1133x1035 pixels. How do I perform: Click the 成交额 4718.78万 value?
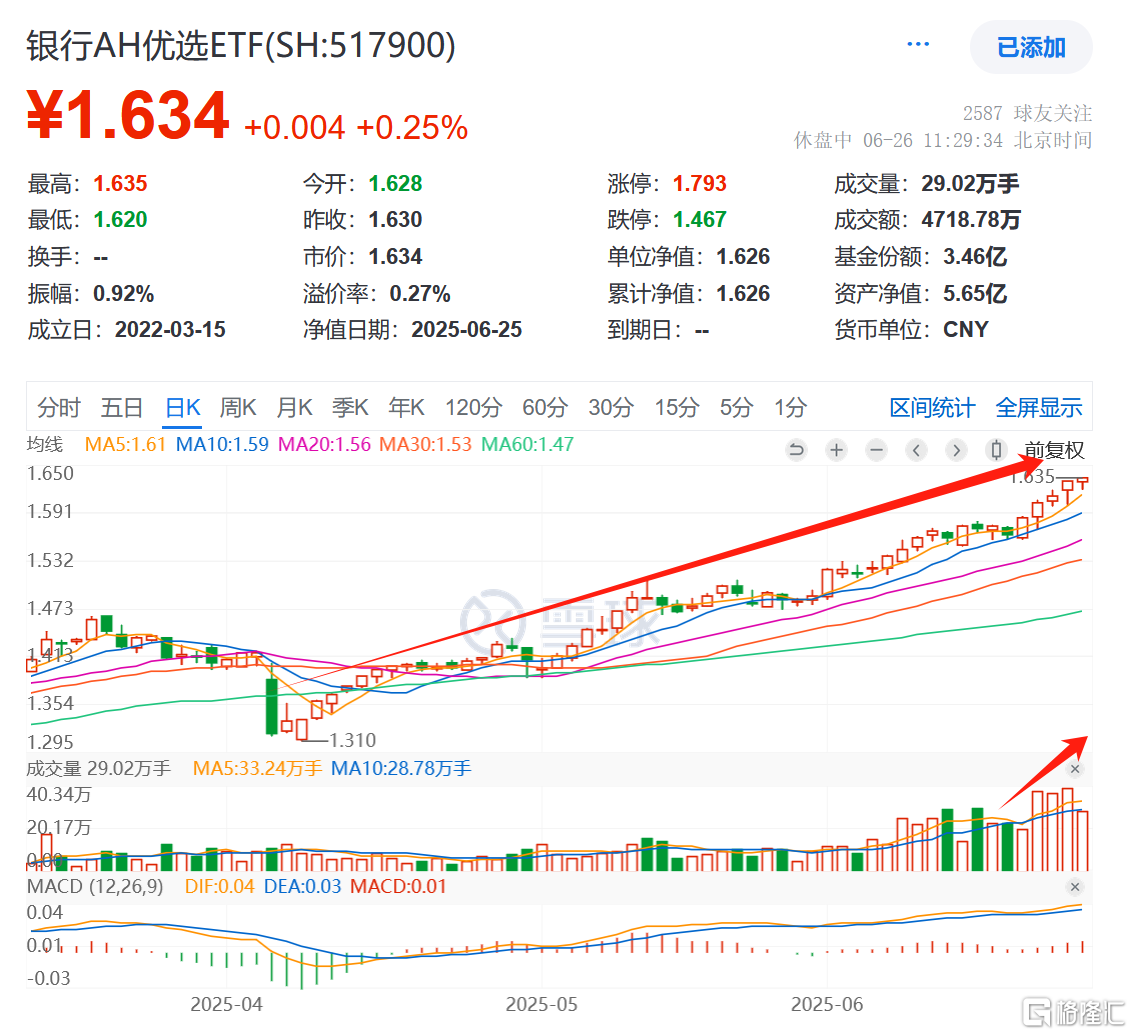click(x=970, y=220)
